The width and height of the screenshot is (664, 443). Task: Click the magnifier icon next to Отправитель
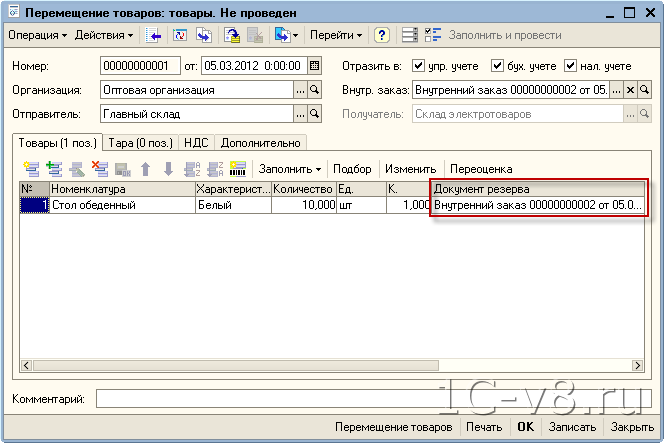pyautogui.click(x=314, y=114)
